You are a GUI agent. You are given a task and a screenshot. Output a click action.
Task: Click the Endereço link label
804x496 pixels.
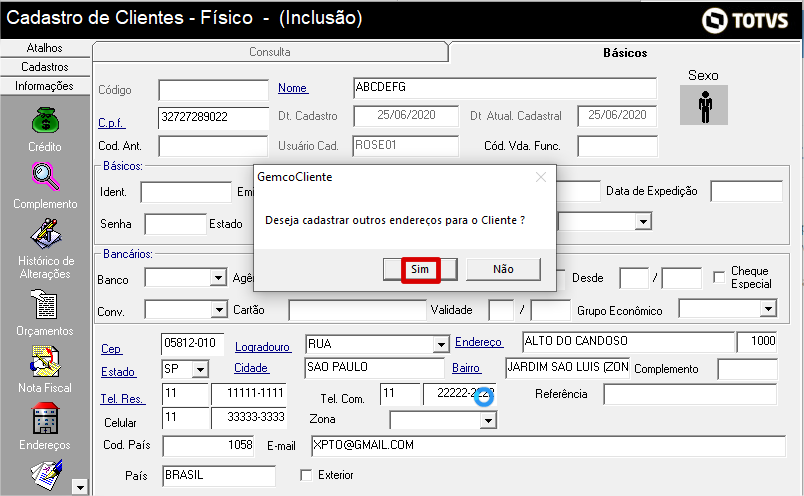click(x=478, y=342)
